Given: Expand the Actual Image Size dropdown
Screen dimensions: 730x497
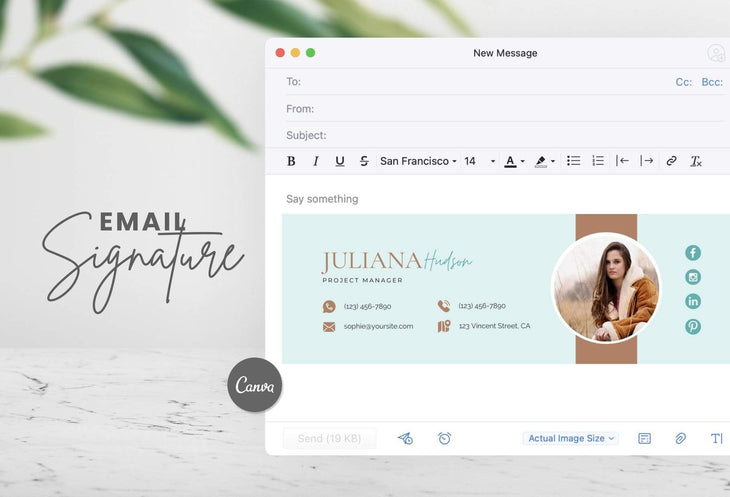Looking at the screenshot, I should tap(571, 438).
